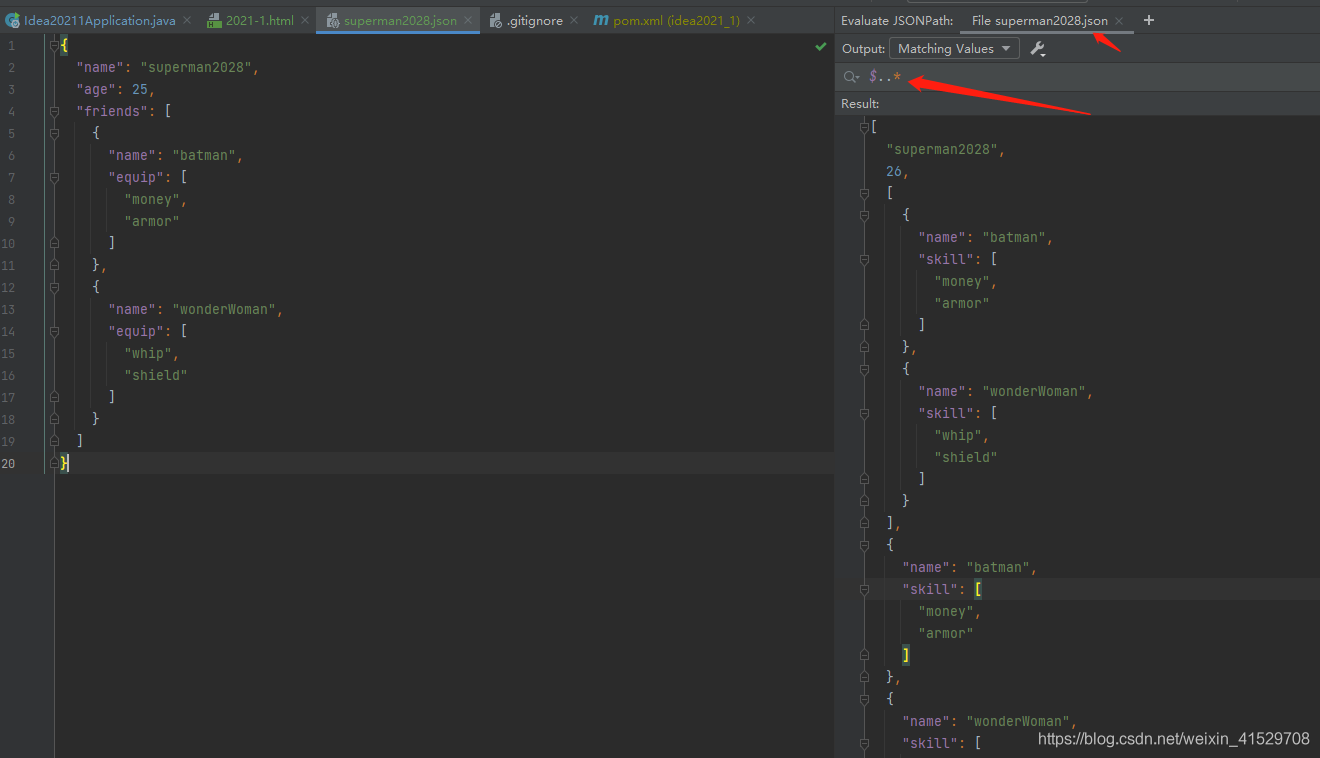Collapse the batman equip array fold marker
Image resolution: width=1320 pixels, height=758 pixels.
click(54, 177)
